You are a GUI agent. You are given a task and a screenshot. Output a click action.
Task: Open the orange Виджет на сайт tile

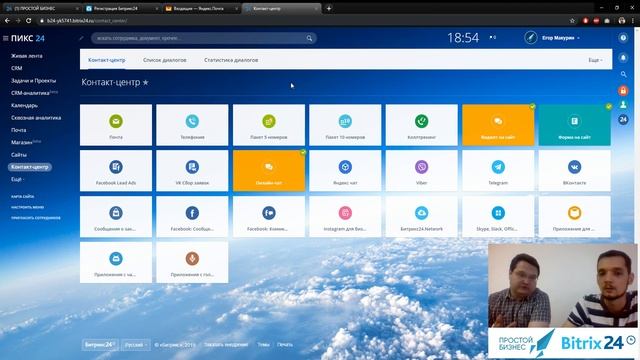498,125
